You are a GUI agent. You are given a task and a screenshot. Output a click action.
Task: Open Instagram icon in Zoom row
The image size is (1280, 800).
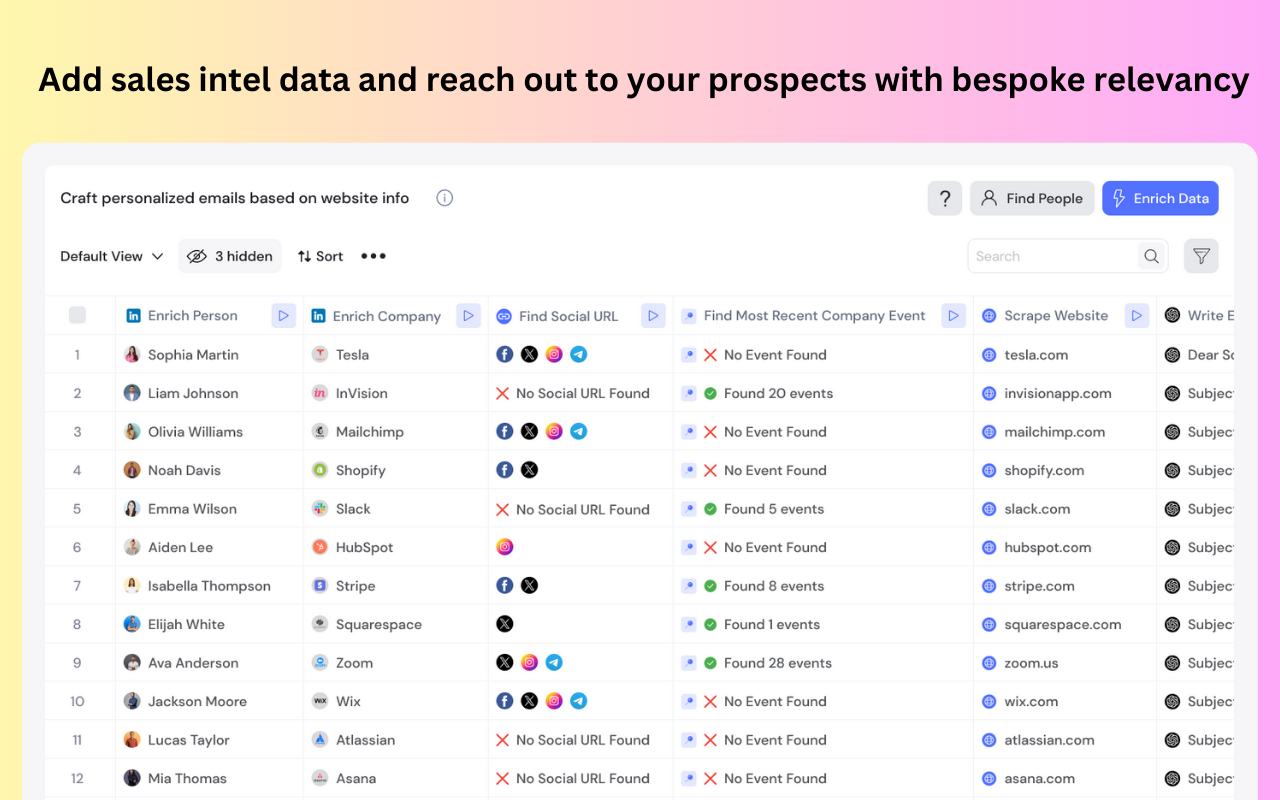(x=529, y=662)
